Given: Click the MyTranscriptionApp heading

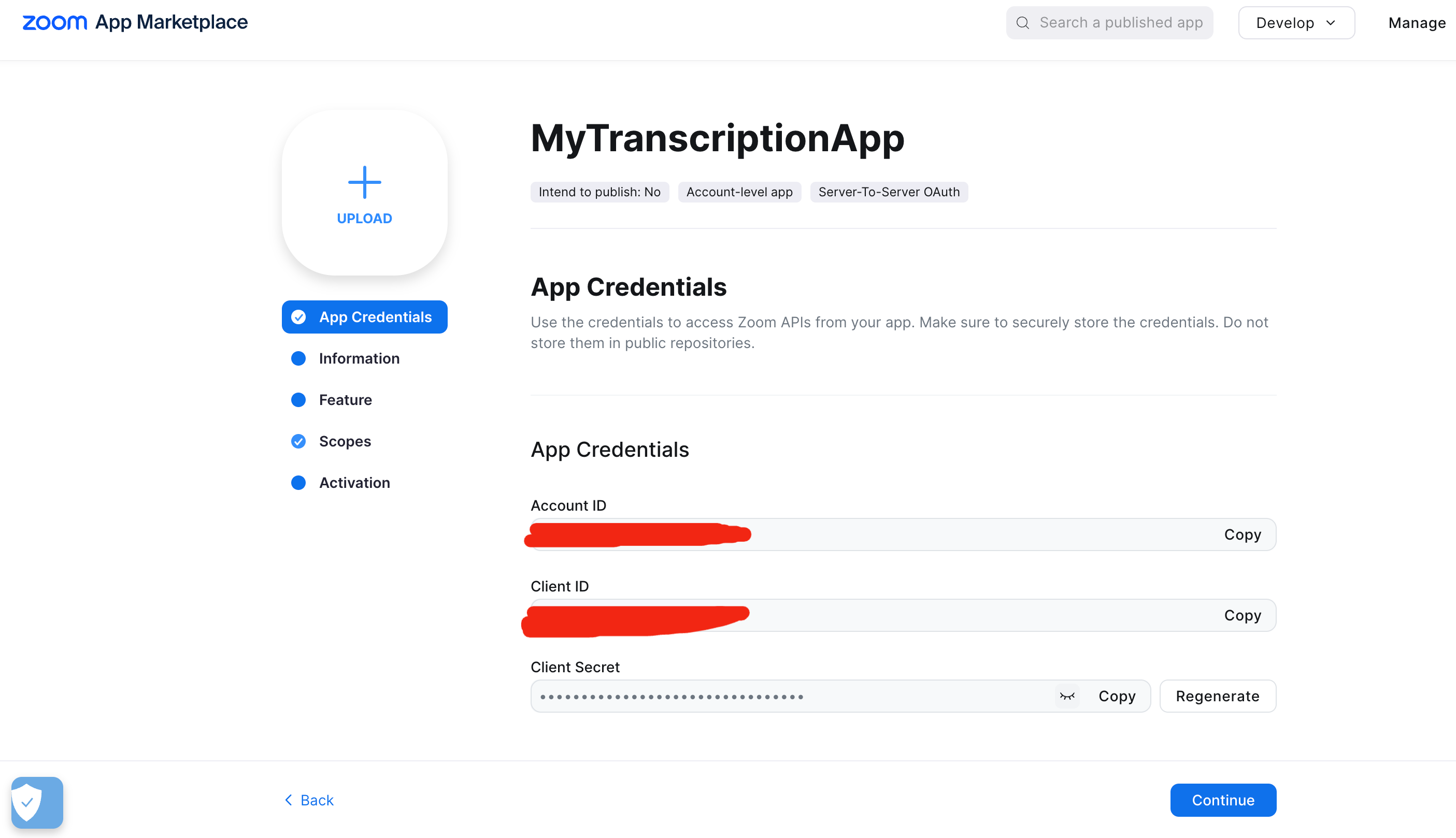Looking at the screenshot, I should 717,138.
